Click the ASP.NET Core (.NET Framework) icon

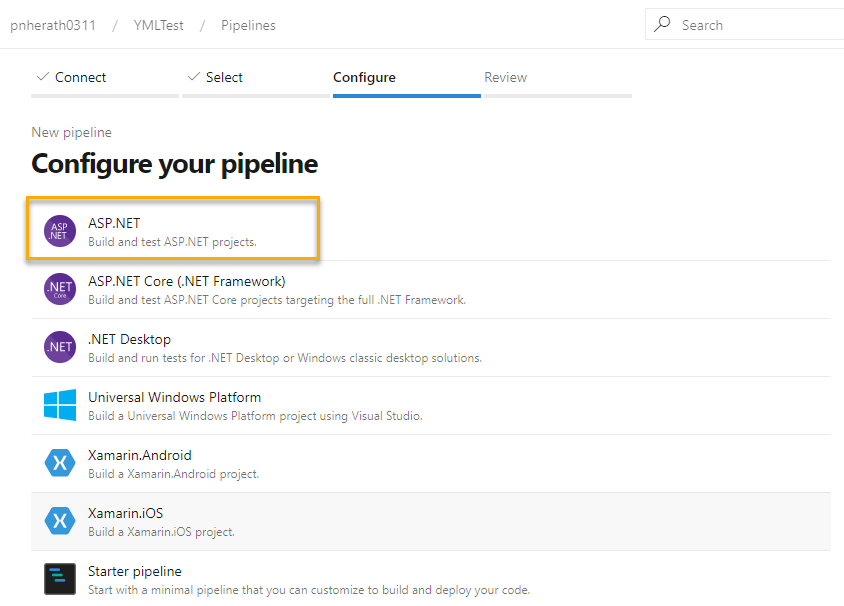pyautogui.click(x=59, y=289)
